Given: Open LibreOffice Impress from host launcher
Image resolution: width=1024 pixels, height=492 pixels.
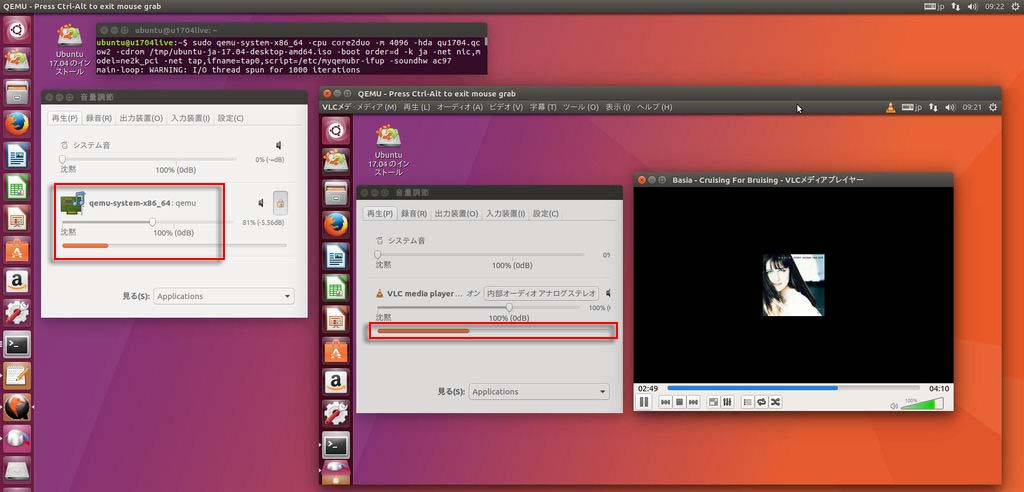Looking at the screenshot, I should click(x=16, y=218).
